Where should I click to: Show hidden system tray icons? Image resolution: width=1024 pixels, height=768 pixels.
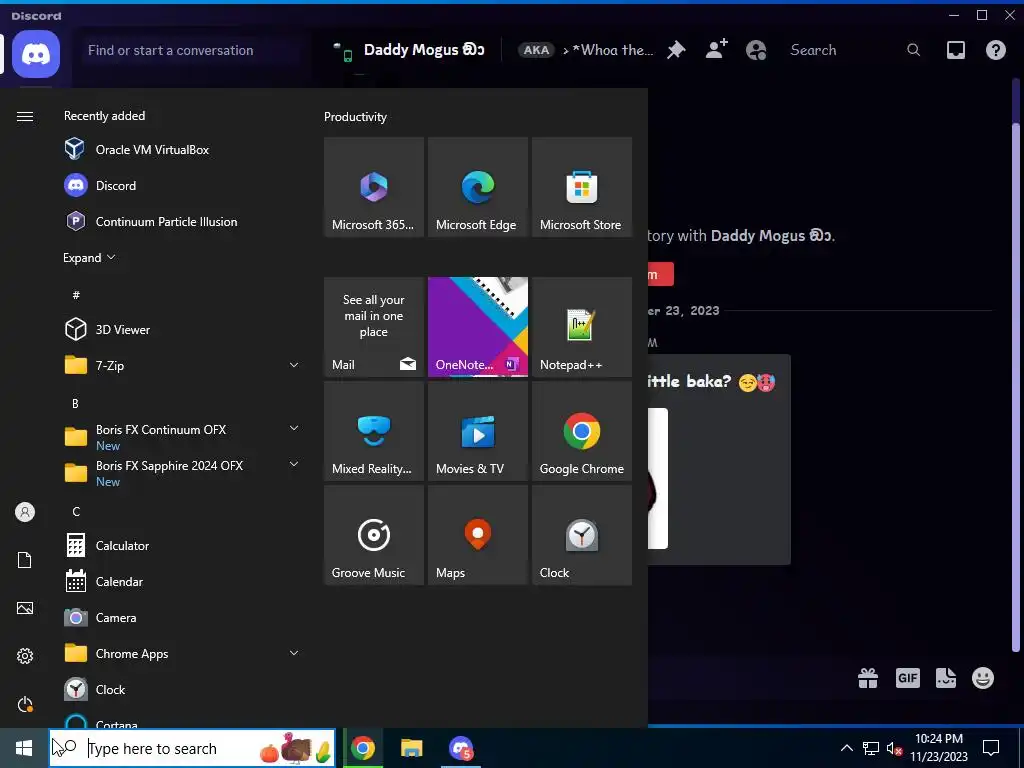(846, 748)
